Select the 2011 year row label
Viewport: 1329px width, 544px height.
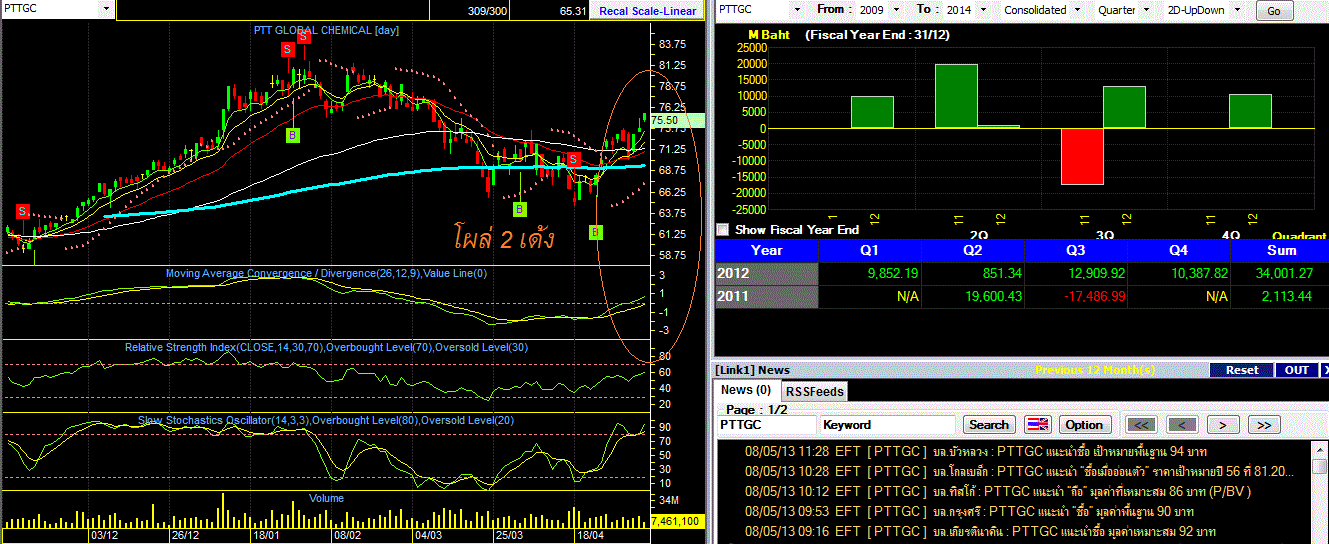coord(767,296)
